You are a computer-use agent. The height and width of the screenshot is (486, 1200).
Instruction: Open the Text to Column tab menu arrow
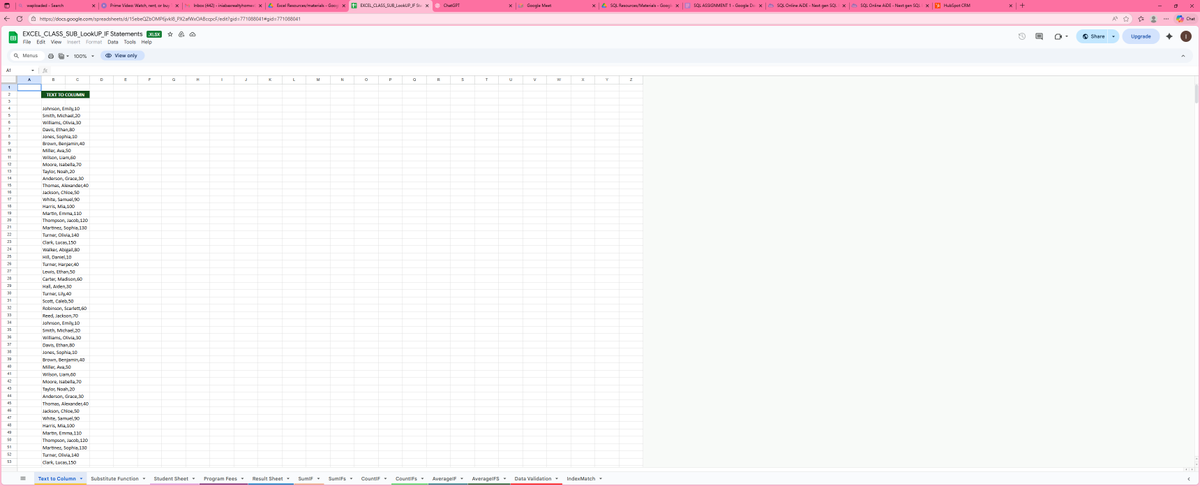(x=81, y=478)
